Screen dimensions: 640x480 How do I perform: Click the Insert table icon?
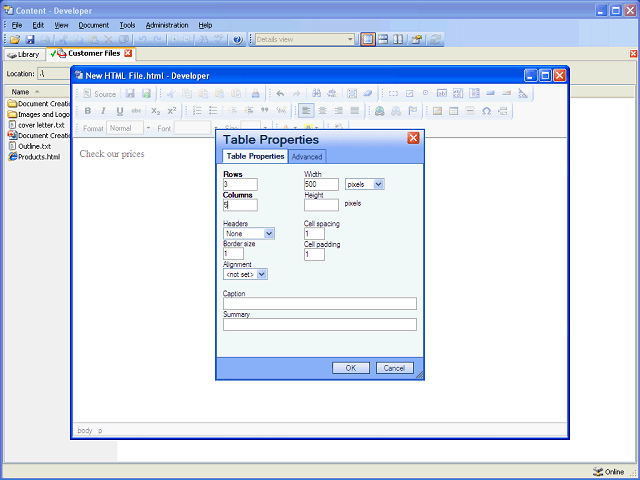pos(453,111)
